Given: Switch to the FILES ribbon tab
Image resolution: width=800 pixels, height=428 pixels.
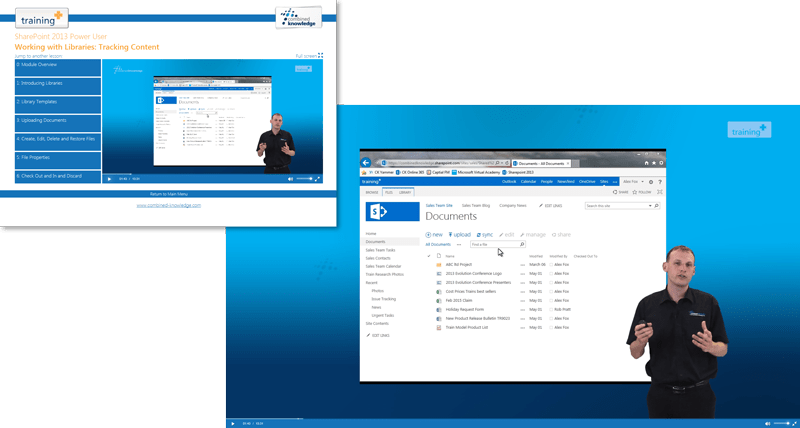Looking at the screenshot, I should click(389, 192).
